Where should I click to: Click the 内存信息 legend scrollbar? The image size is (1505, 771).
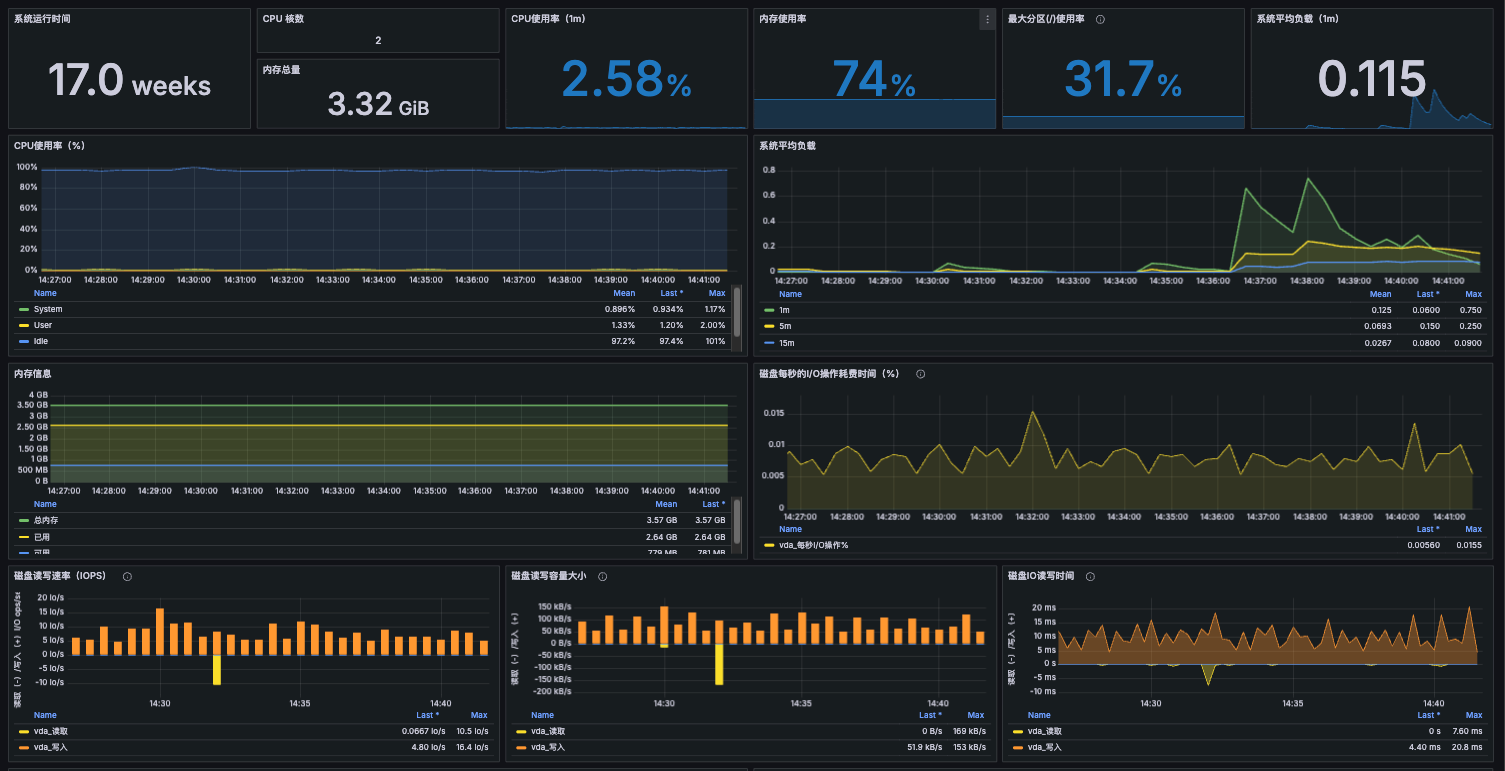click(737, 520)
